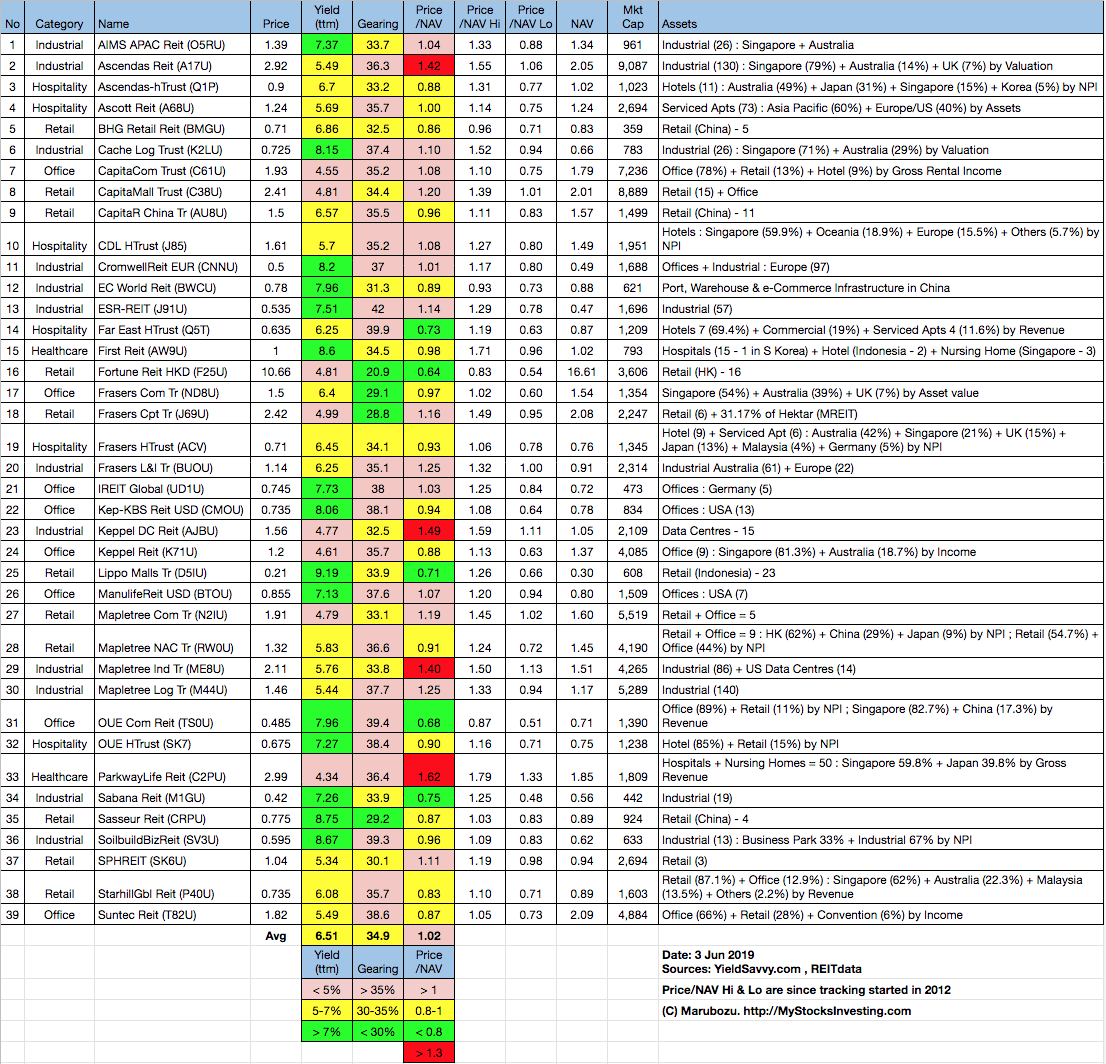Select 'SPHREIT (SK6U)' name cell
The image size is (1106, 1064).
[x=172, y=861]
